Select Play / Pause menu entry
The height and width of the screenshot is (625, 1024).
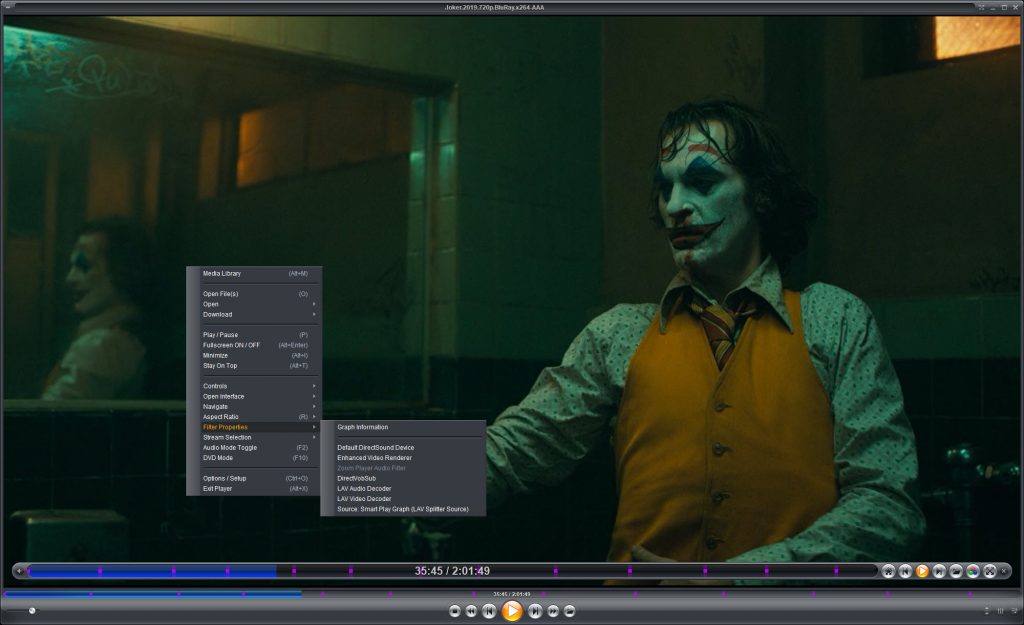pyautogui.click(x=255, y=335)
